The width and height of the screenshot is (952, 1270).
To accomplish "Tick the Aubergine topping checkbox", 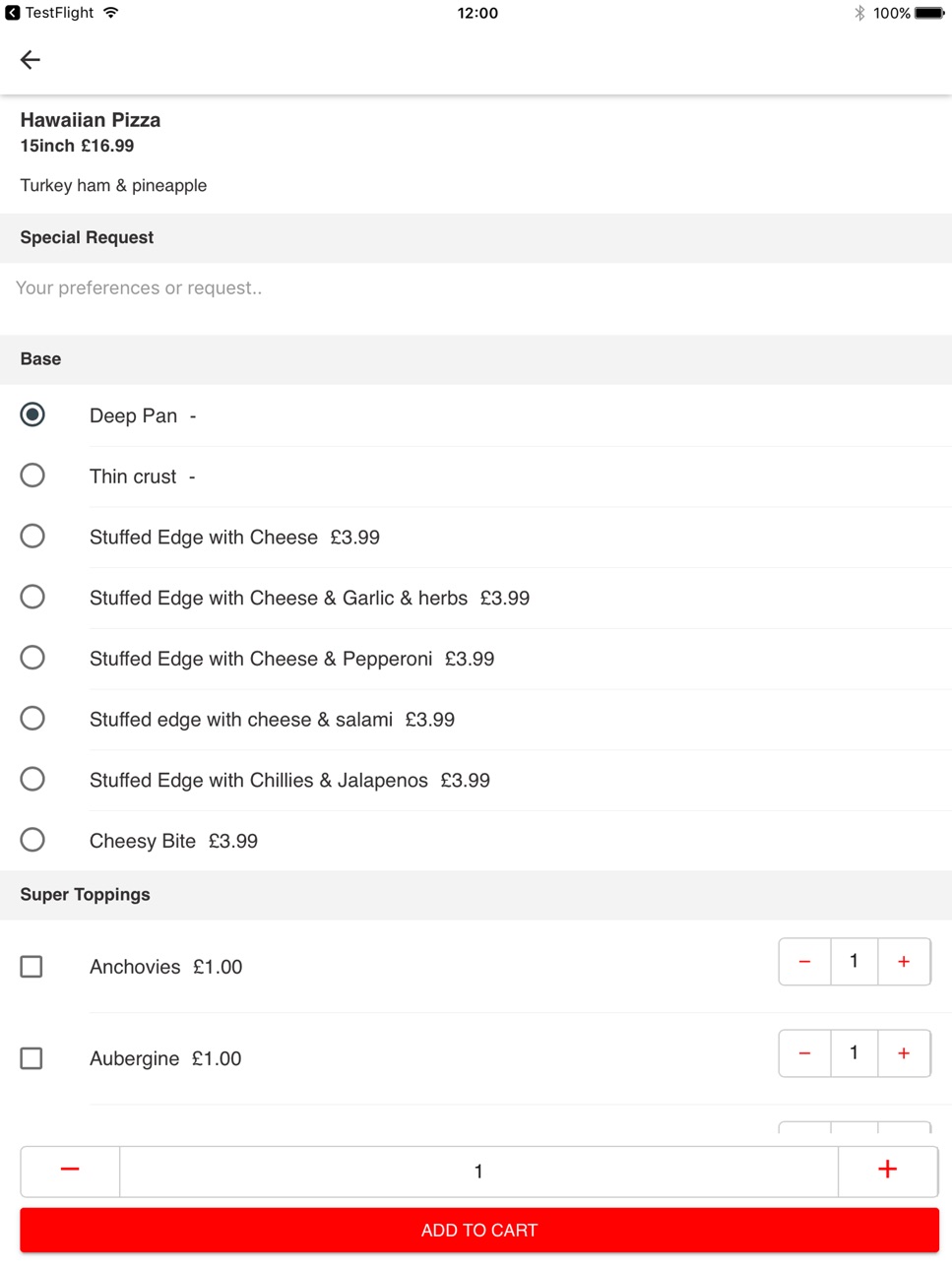I will [x=32, y=1058].
